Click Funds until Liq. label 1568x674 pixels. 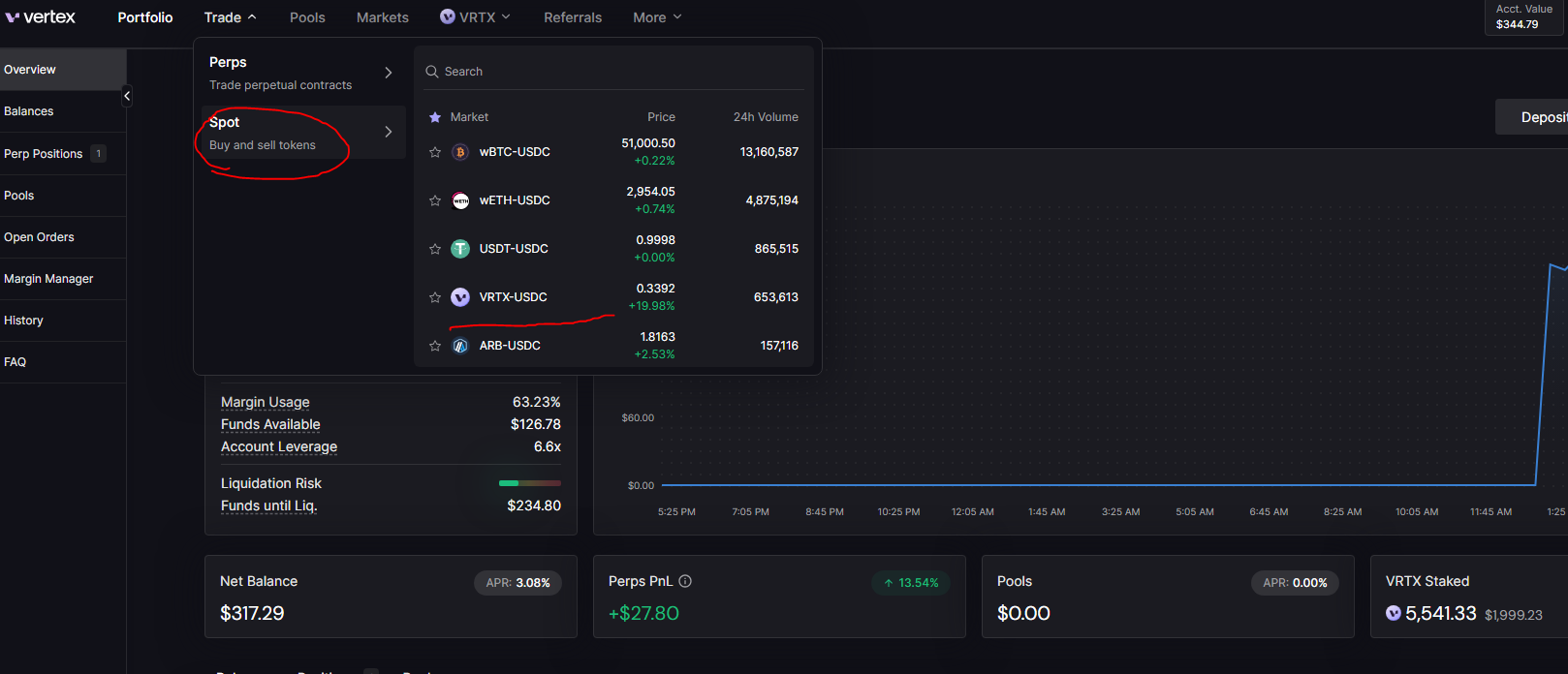click(269, 505)
